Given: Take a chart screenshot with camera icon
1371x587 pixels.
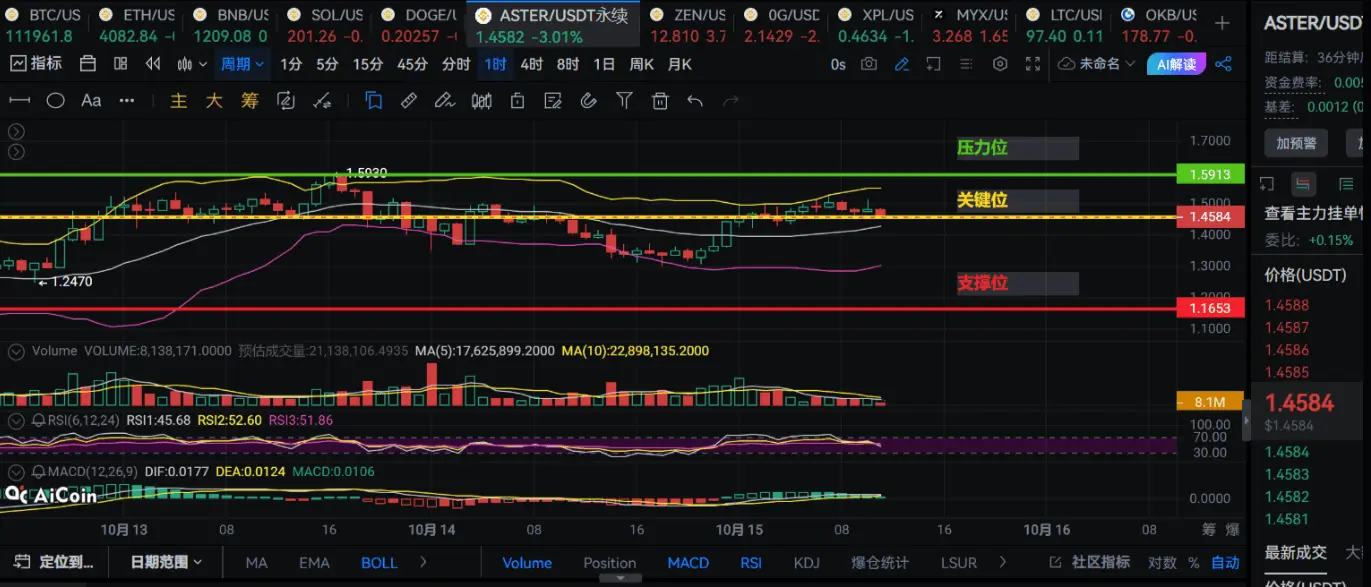Looking at the screenshot, I should [x=869, y=64].
